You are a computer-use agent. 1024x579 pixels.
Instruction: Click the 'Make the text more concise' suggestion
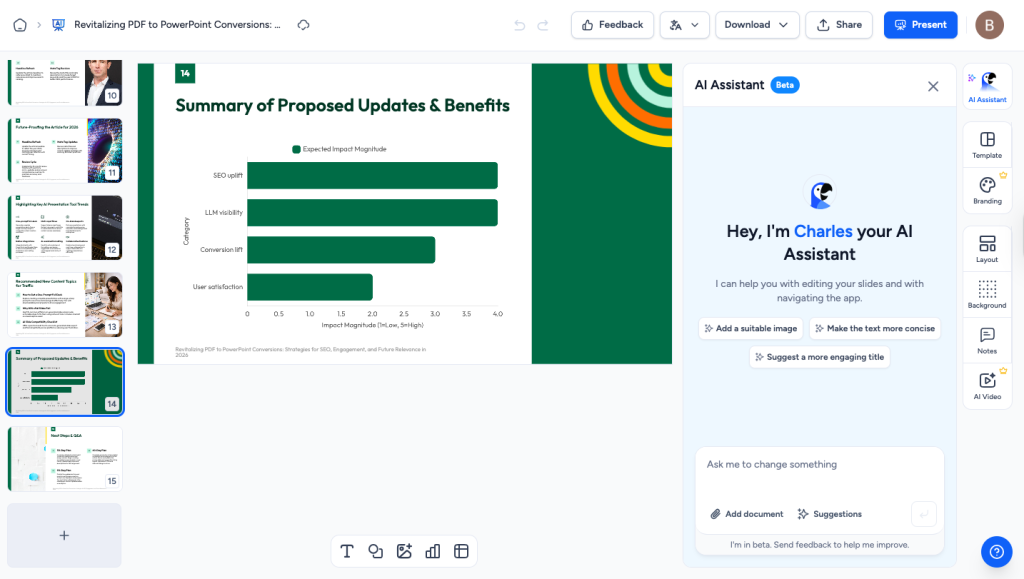point(874,329)
